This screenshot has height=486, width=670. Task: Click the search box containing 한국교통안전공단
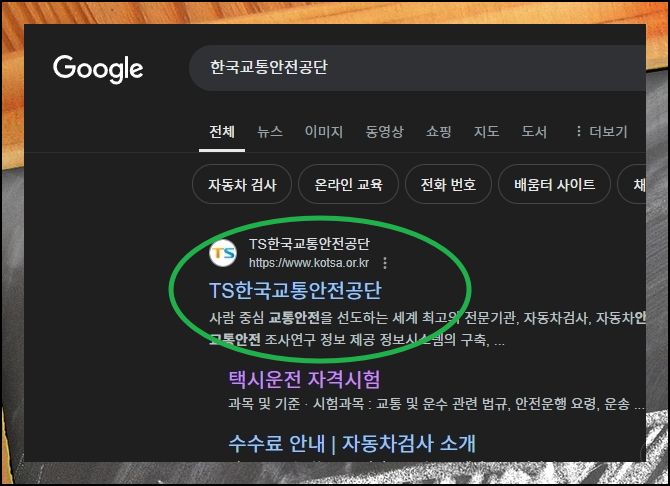pyautogui.click(x=417, y=68)
